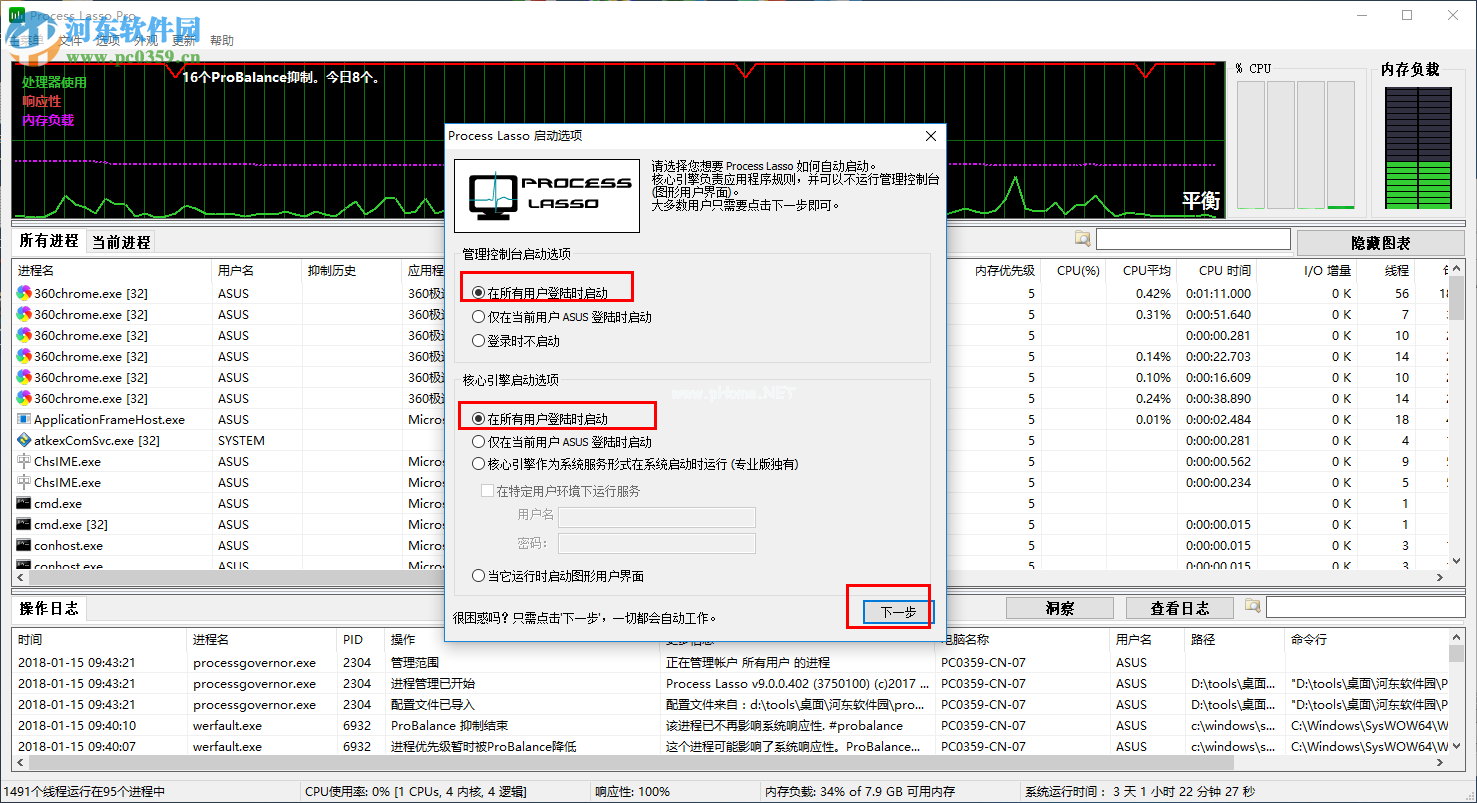Sort processes by the 进程名 column header
The width and height of the screenshot is (1477, 803).
(112, 270)
